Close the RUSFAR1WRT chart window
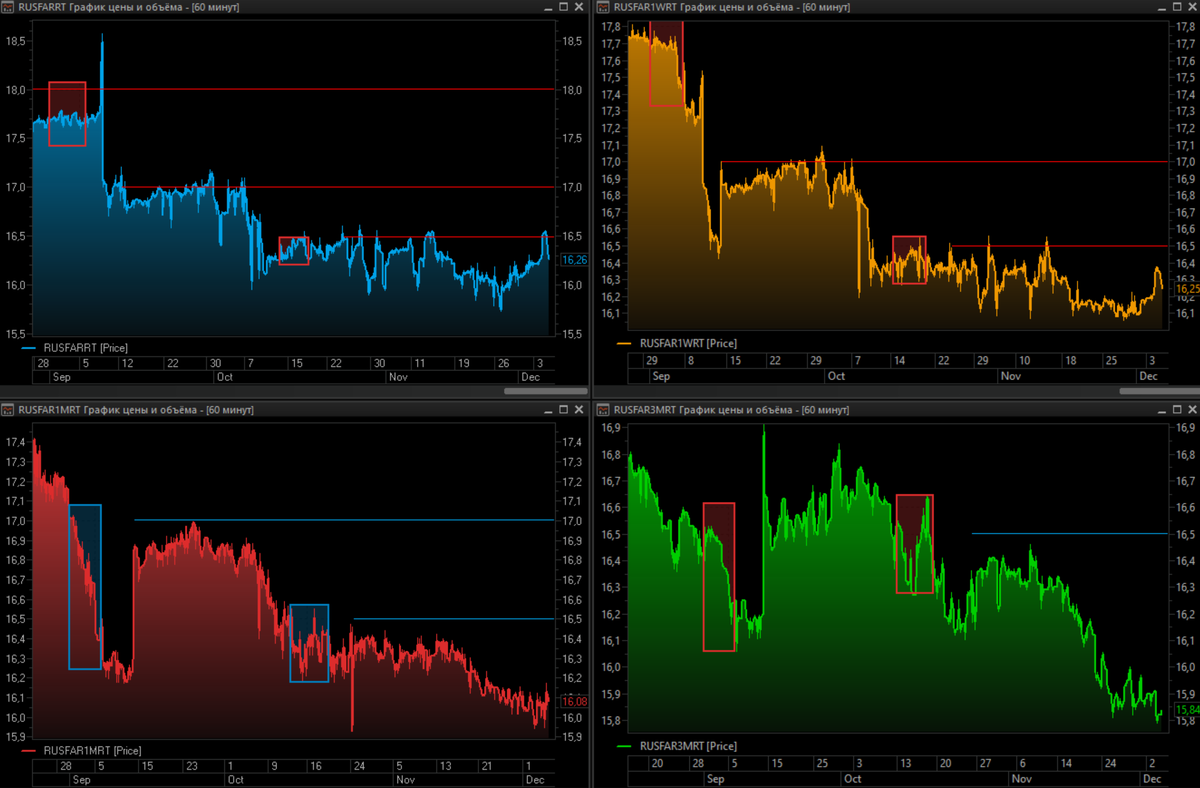1200x788 pixels. coord(1190,7)
